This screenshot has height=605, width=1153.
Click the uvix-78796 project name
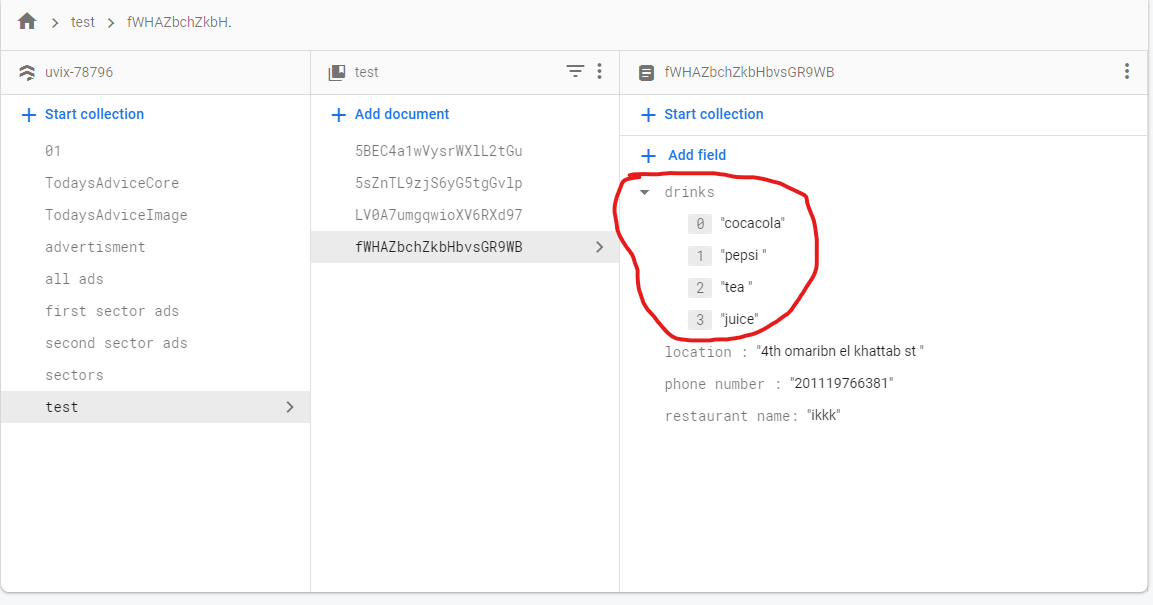[x=79, y=72]
